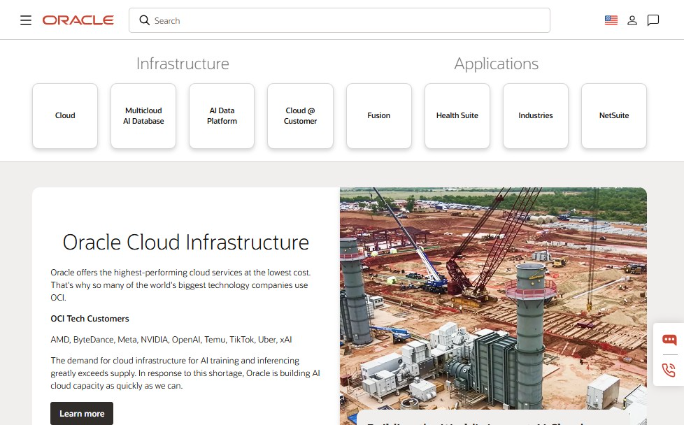Open the chat bubble icon in header
Viewport: 684px width, 425px height.
[653, 20]
